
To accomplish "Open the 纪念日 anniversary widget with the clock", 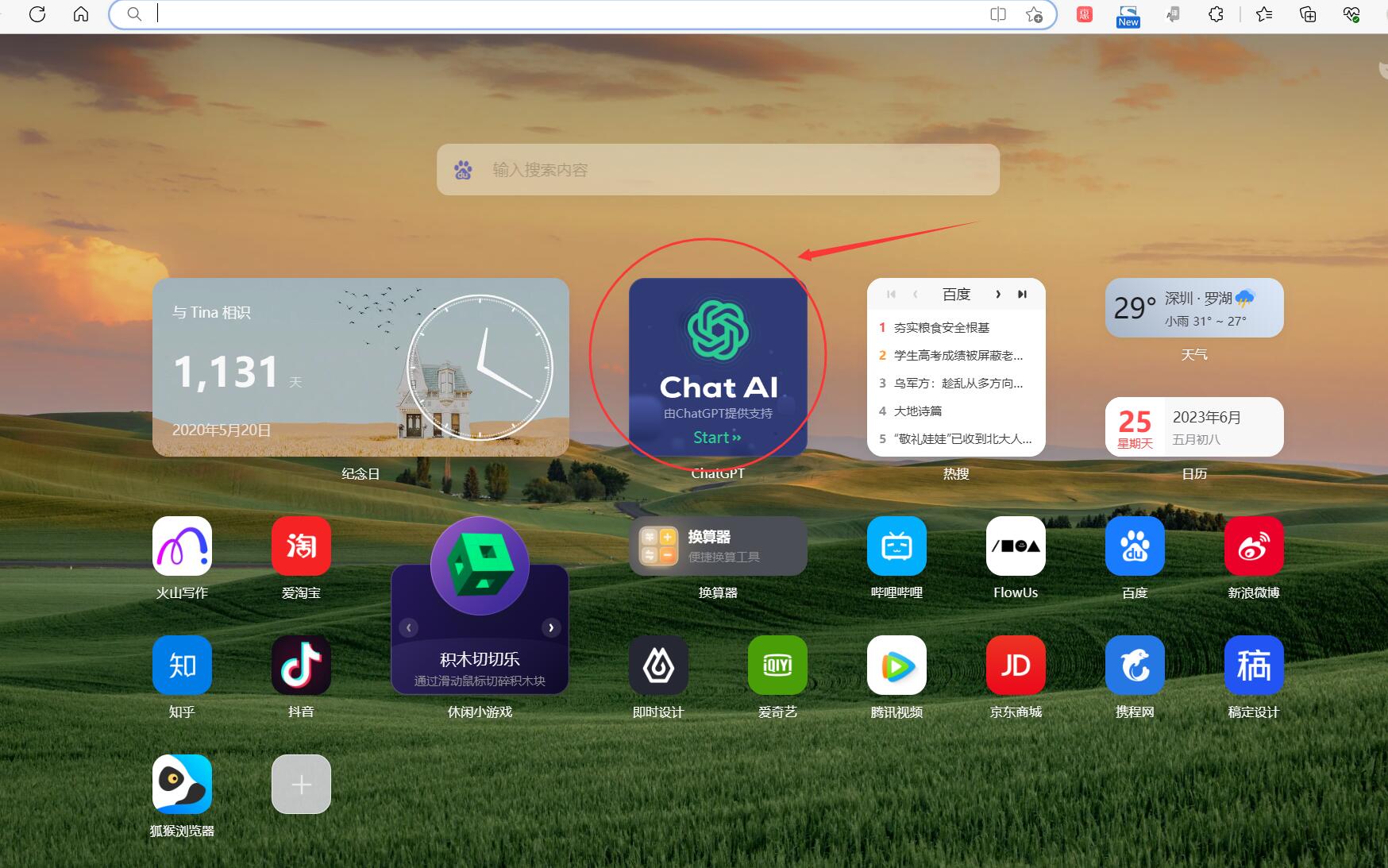I will (x=360, y=367).
